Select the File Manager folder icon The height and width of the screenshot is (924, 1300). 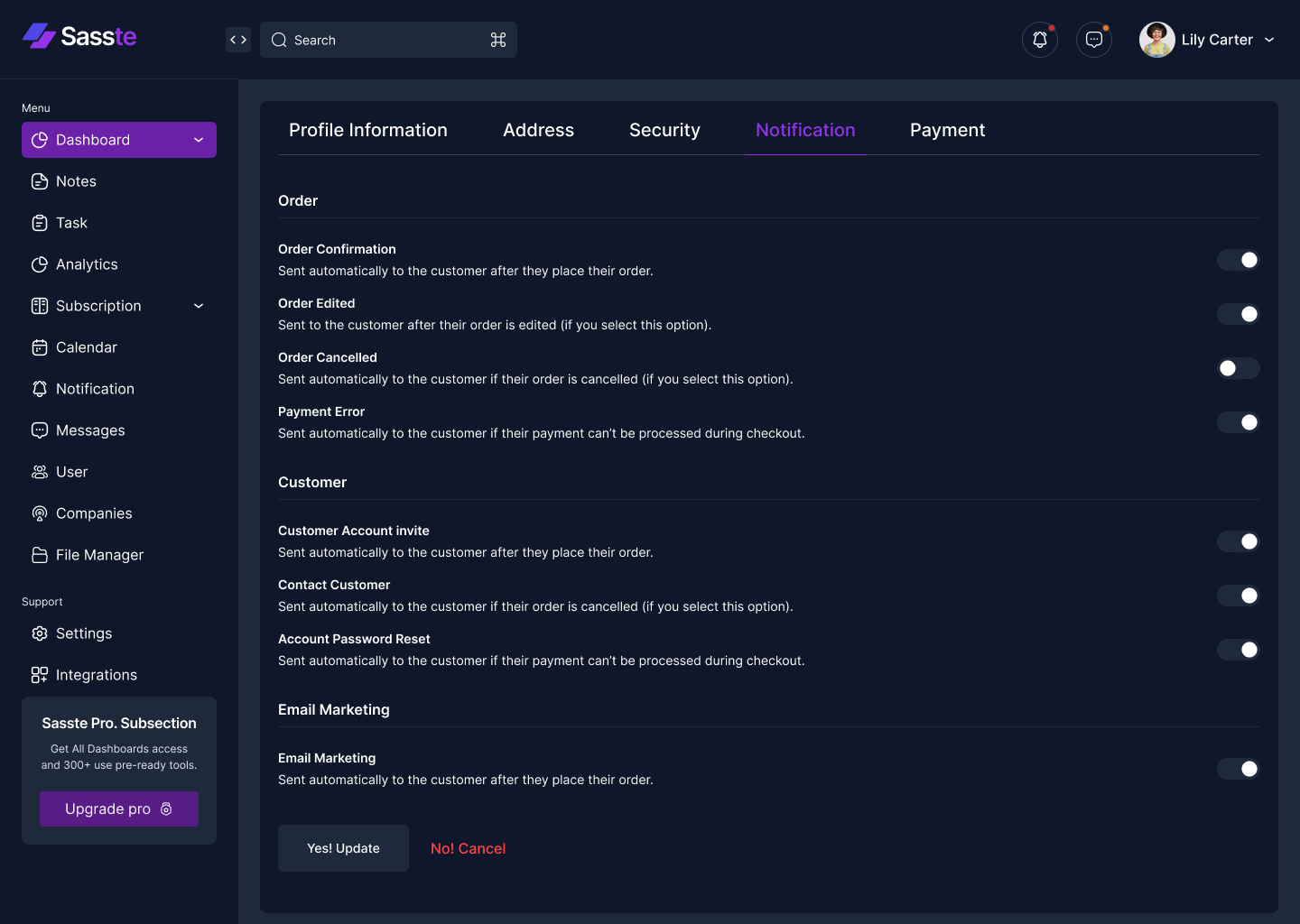coord(40,555)
